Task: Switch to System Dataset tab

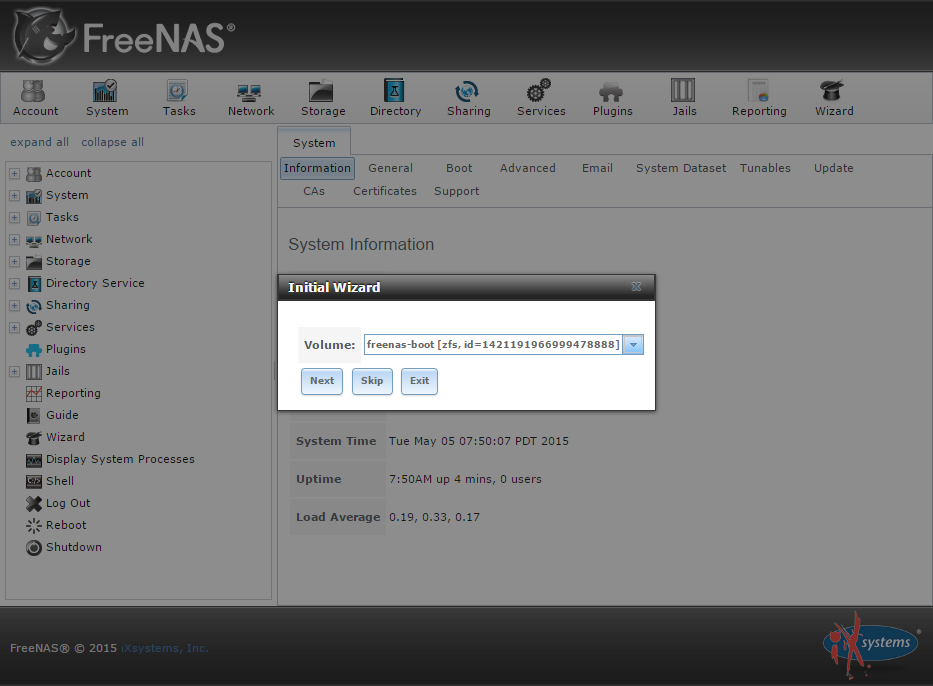Action: tap(681, 168)
